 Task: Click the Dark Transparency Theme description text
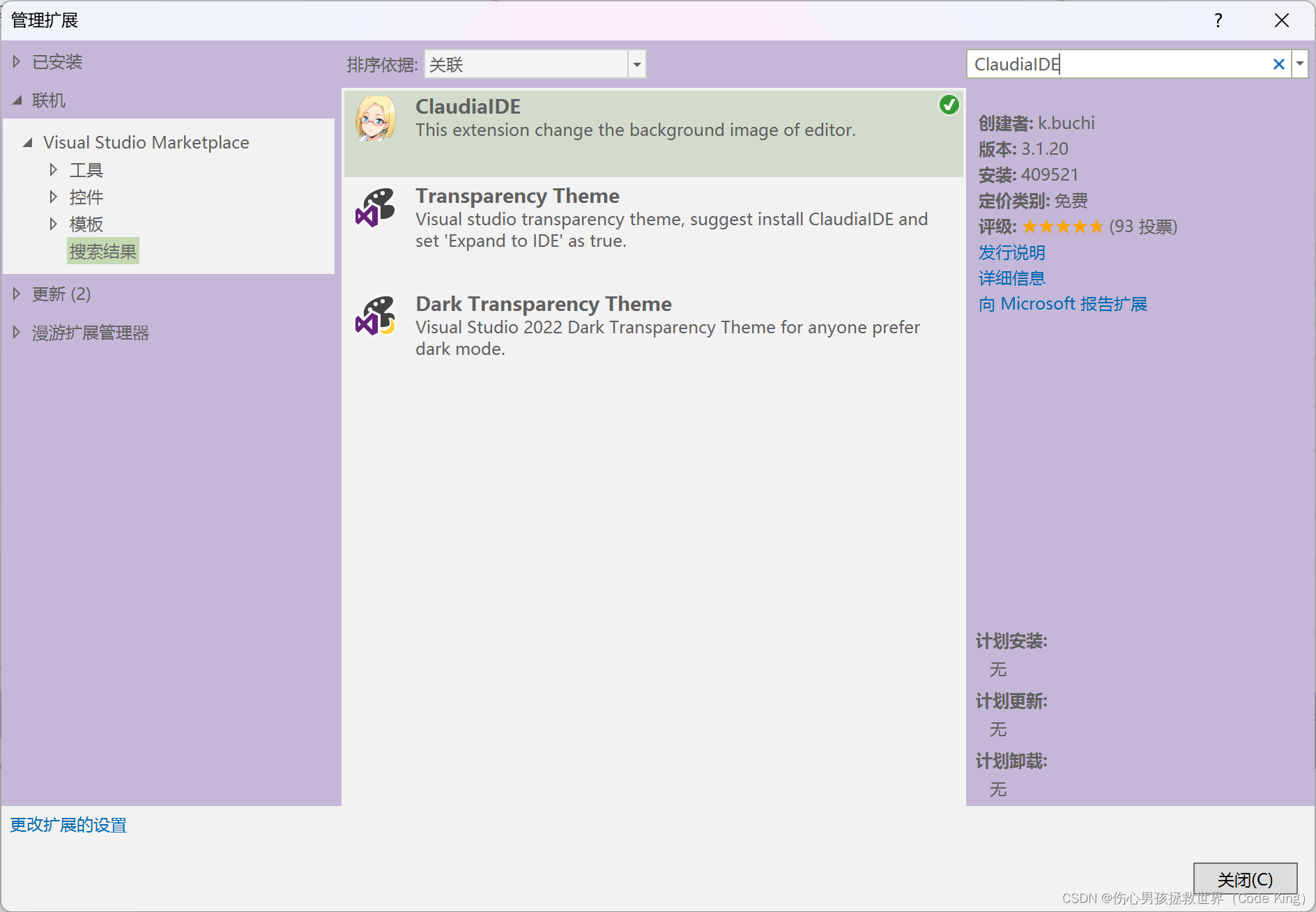[668, 338]
